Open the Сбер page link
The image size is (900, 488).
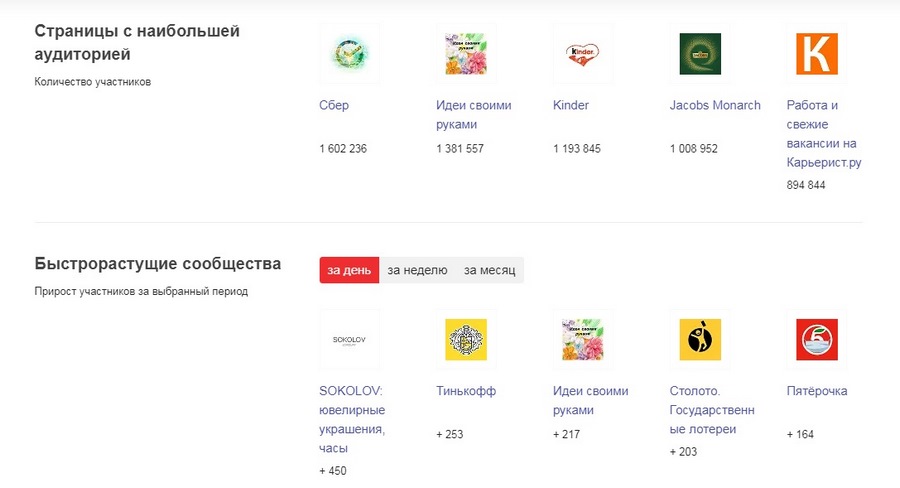334,105
